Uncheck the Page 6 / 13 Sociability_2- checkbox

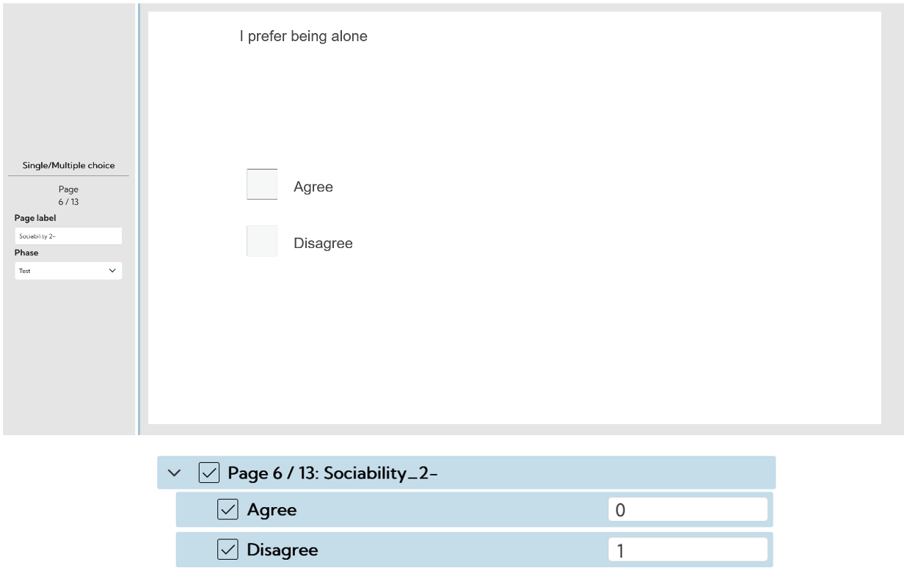click(x=209, y=473)
